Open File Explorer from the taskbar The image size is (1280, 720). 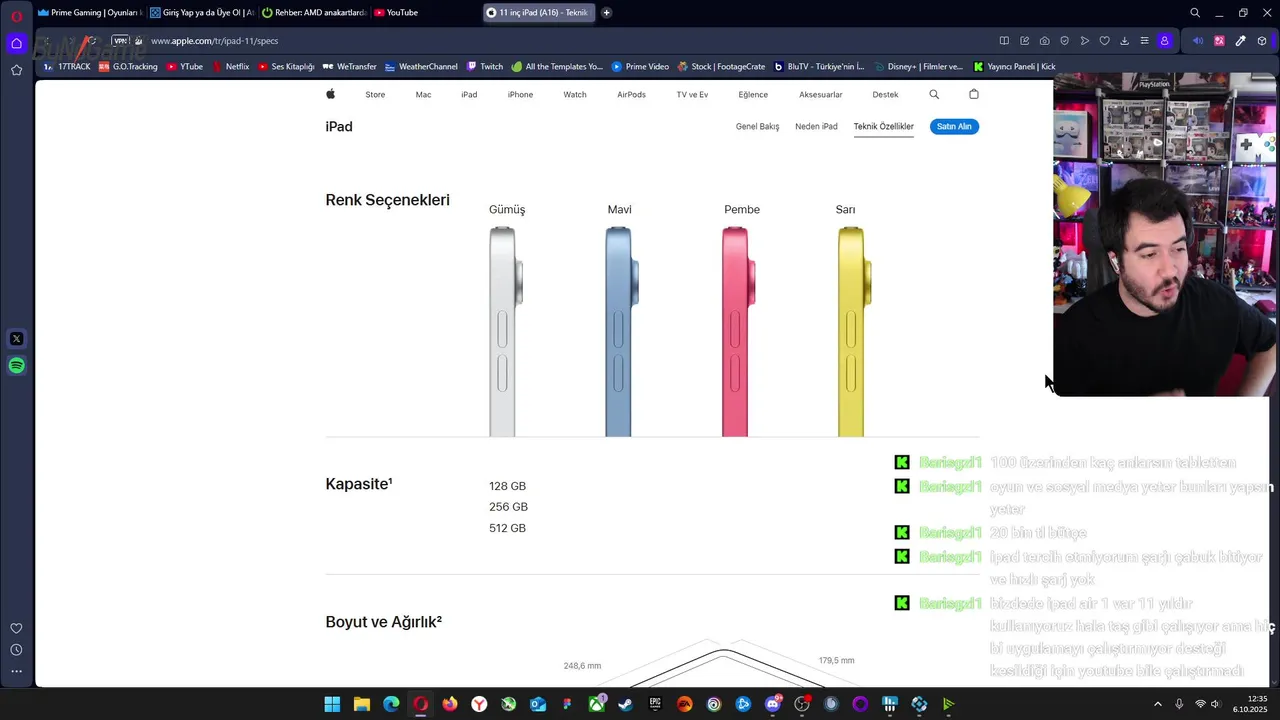(x=362, y=704)
